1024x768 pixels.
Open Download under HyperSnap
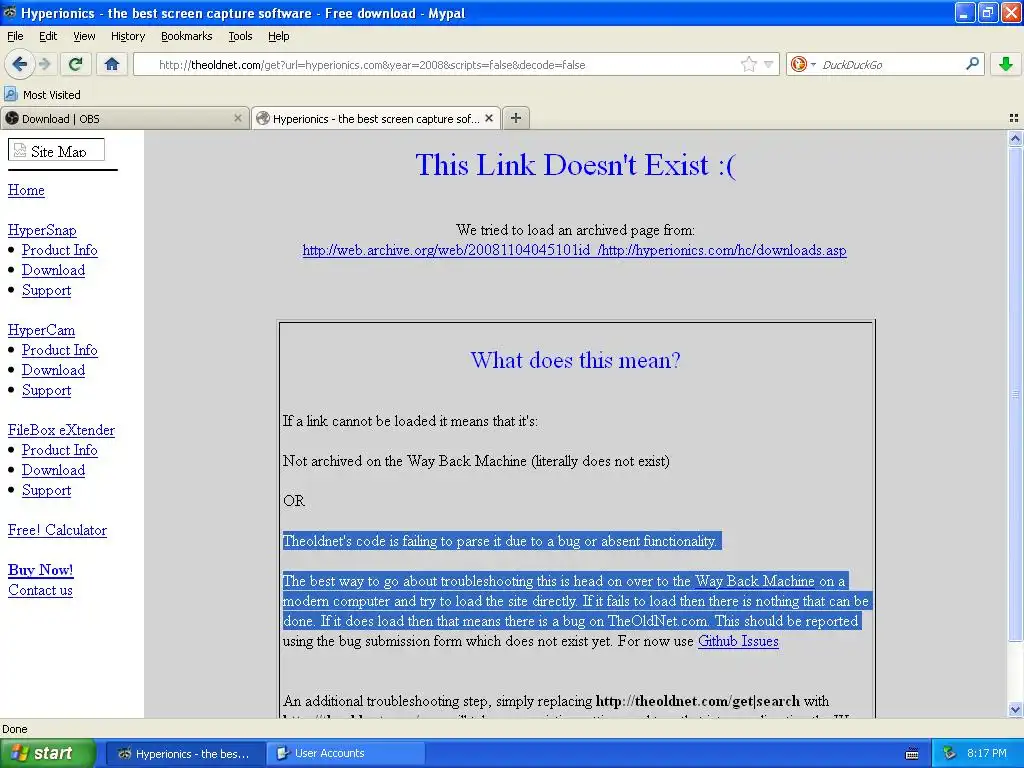point(54,270)
